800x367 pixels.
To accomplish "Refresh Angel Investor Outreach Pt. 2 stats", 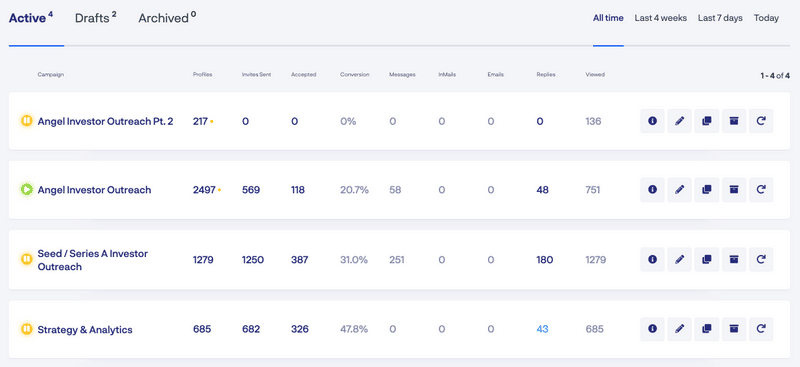I will click(761, 121).
